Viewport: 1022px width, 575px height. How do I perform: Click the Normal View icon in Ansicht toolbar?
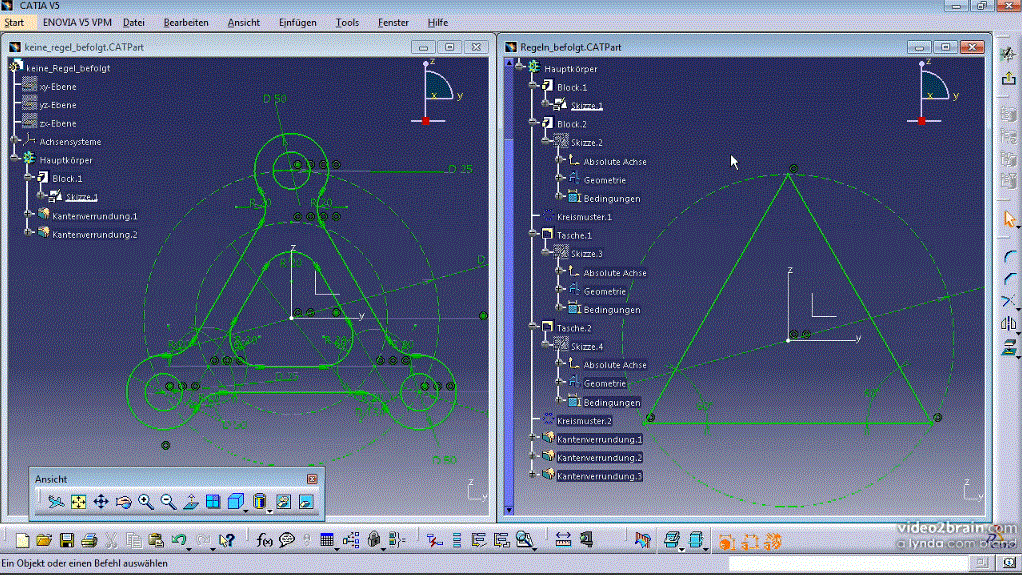click(x=190, y=502)
